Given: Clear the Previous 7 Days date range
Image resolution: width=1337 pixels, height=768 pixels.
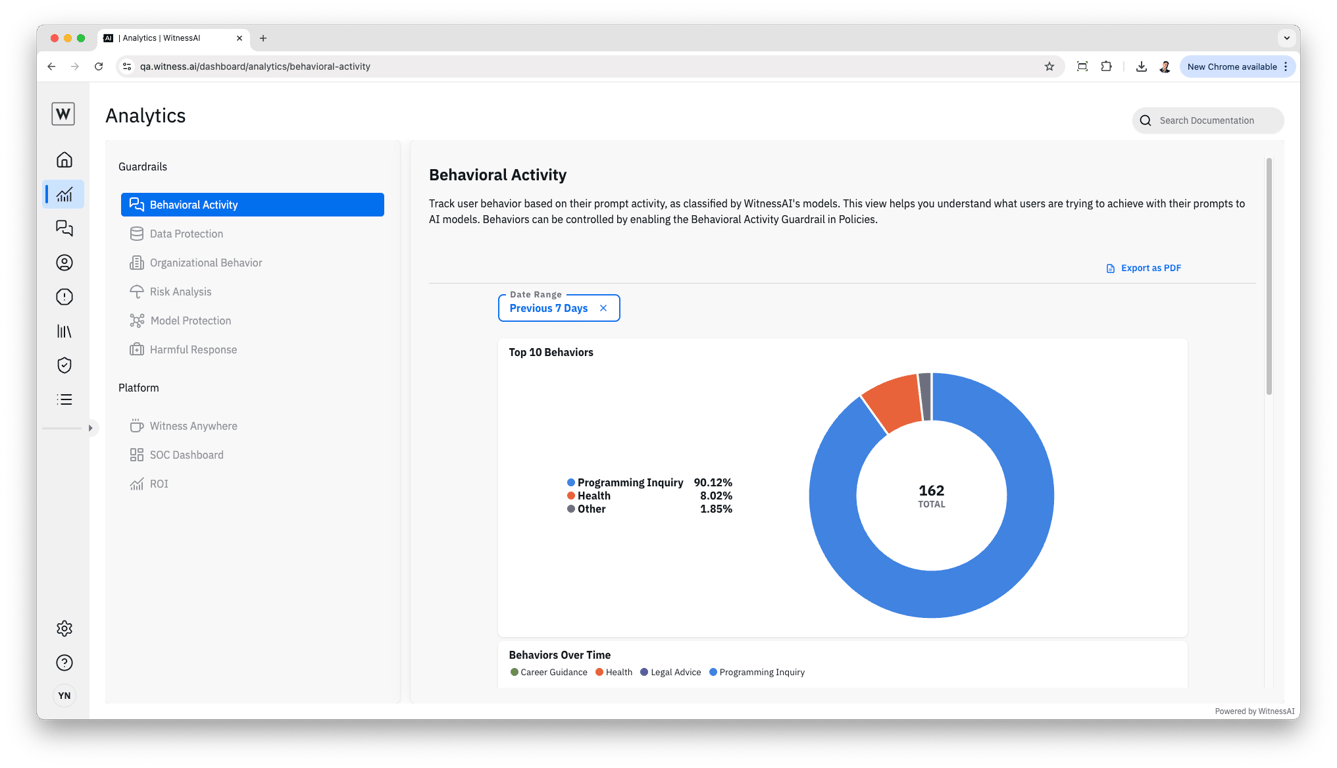Looking at the screenshot, I should click(x=603, y=308).
